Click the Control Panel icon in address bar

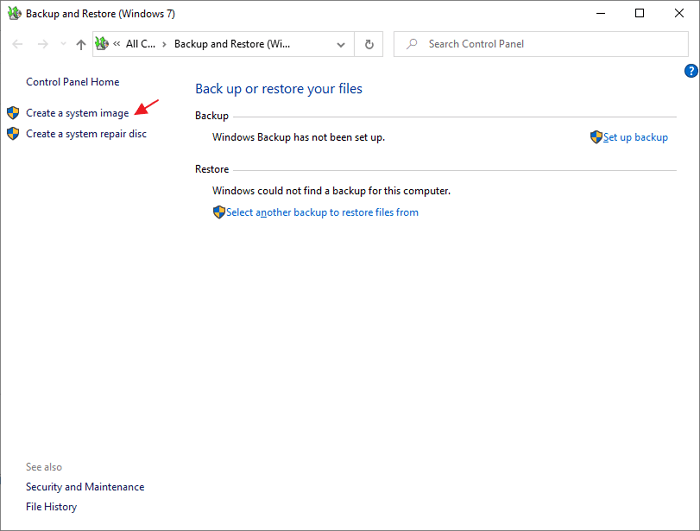tap(101, 45)
